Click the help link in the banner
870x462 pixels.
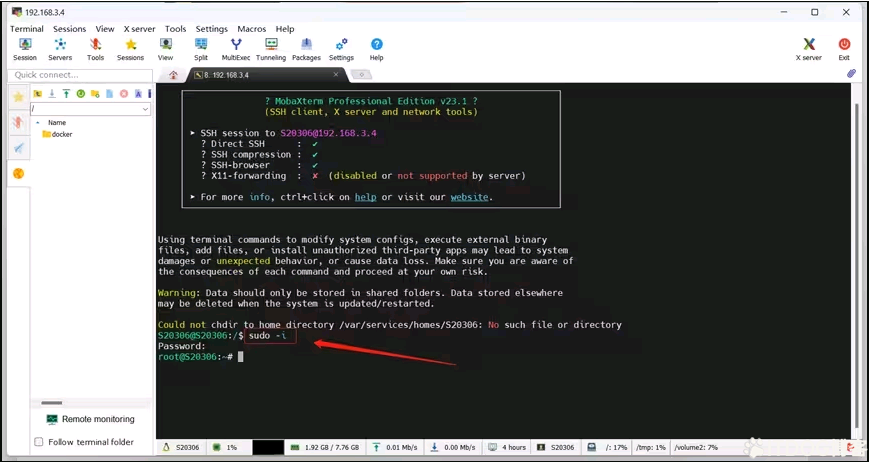[x=365, y=197]
